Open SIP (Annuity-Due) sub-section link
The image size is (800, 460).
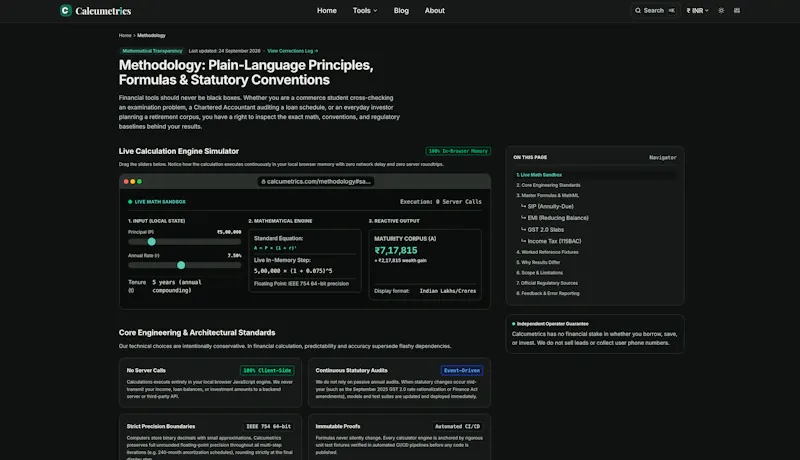pos(551,207)
